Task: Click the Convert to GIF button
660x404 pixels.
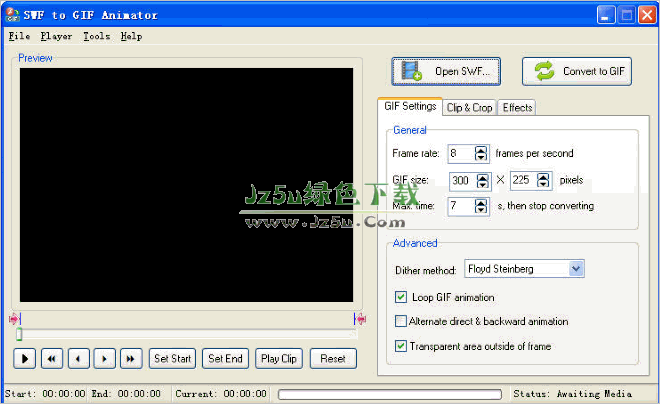Action: (x=577, y=72)
